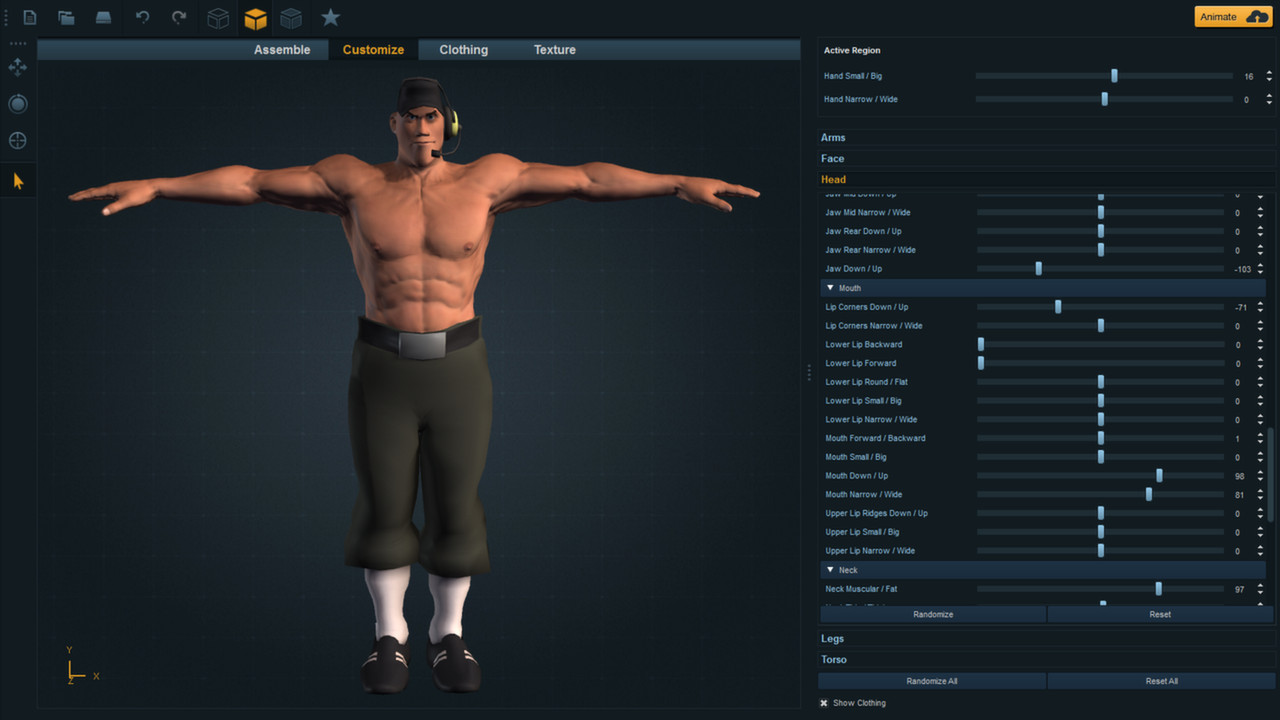The image size is (1280, 720).
Task: Switch to the Clothing tab
Action: point(463,49)
